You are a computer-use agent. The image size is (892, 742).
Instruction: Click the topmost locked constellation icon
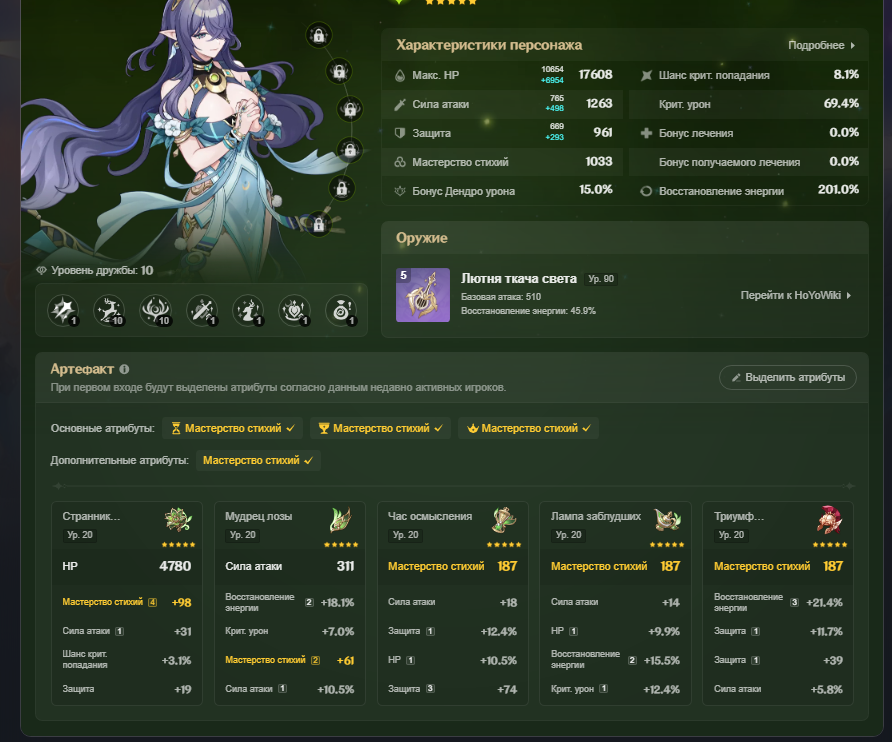(x=319, y=36)
